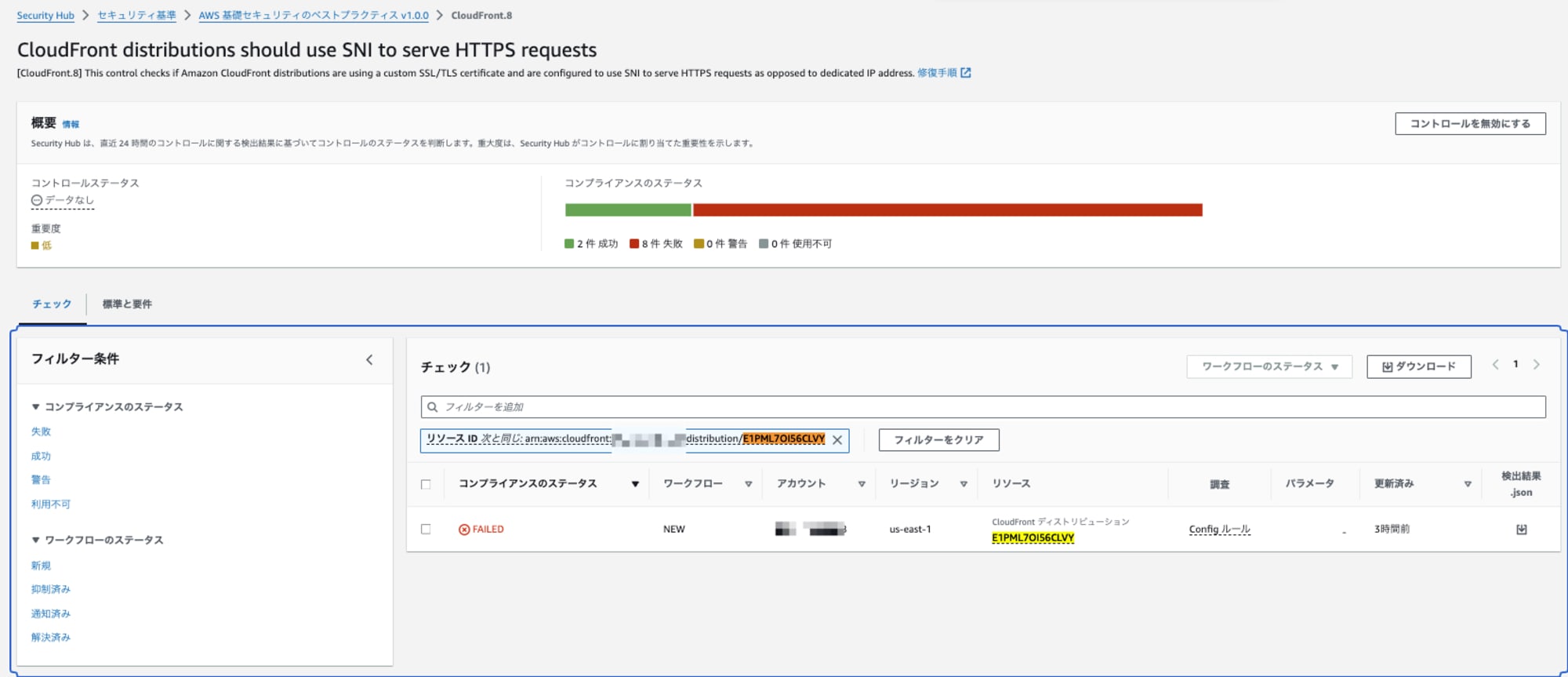
Task: Click the green passed compliance bar segment
Action: point(628,210)
